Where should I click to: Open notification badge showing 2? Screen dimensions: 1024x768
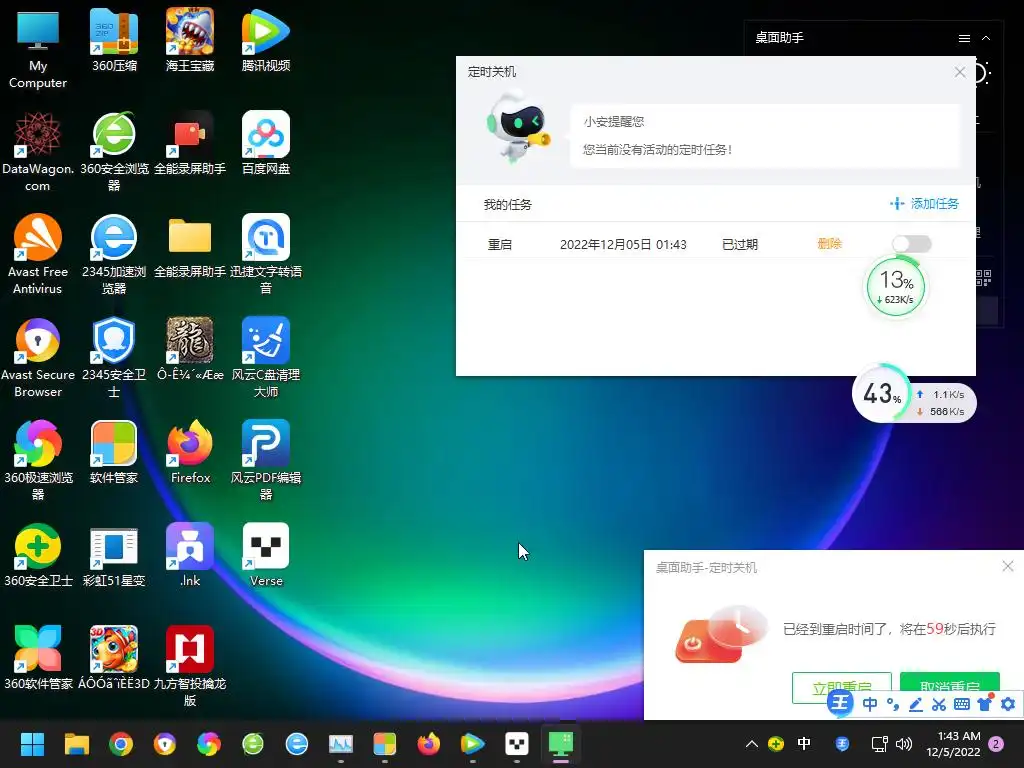(x=996, y=744)
